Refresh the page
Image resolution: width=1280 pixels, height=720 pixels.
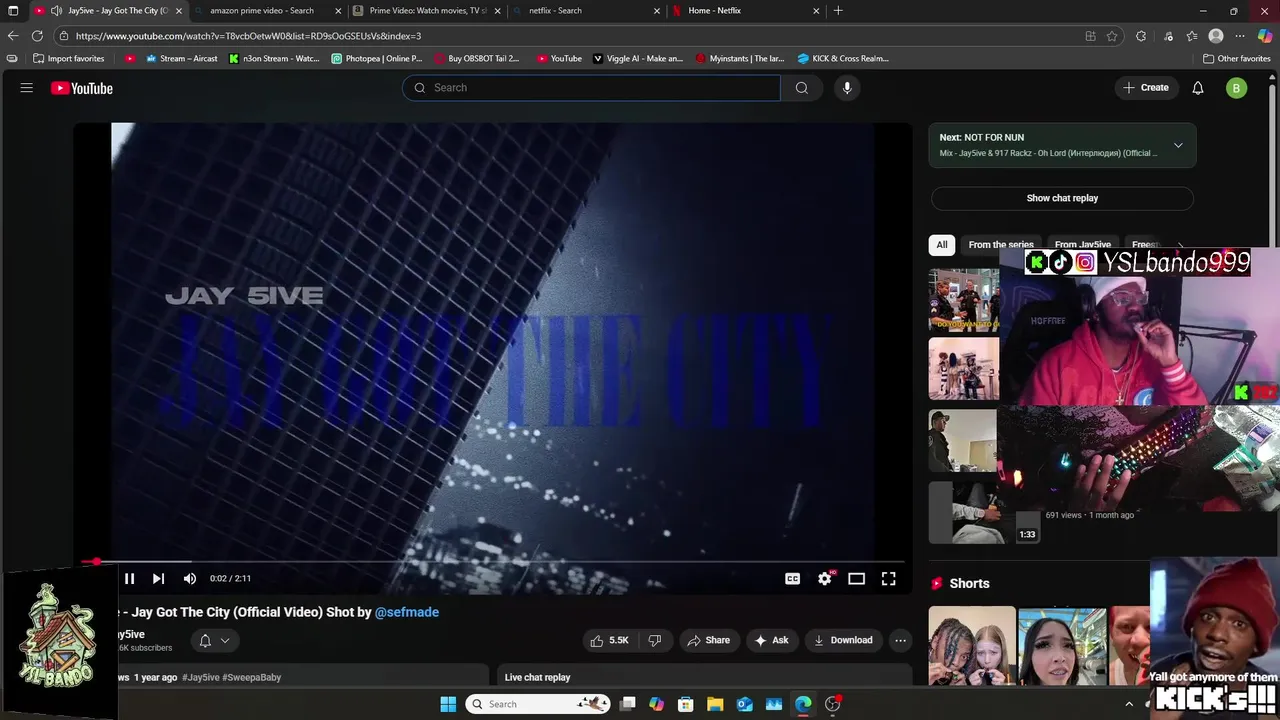pyautogui.click(x=37, y=36)
